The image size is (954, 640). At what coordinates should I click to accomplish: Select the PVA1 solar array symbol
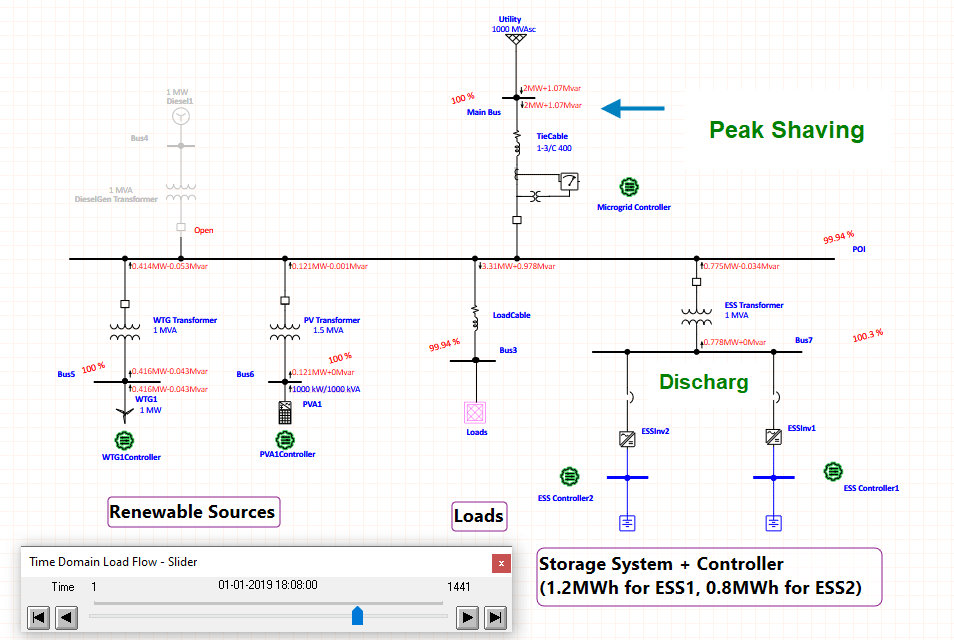tap(284, 412)
